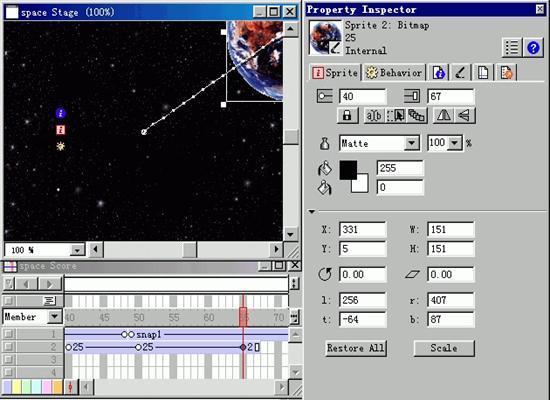Edit background color field showing 0
This screenshot has height=400, width=550.
click(x=400, y=187)
